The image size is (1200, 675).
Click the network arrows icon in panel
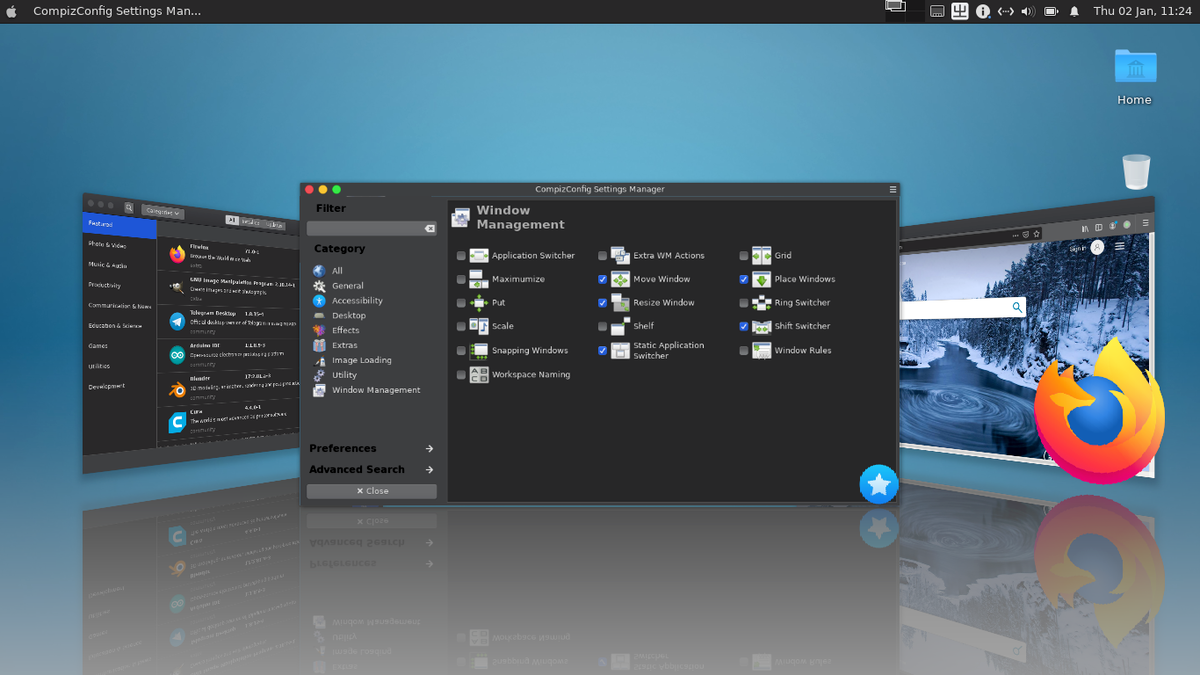[x=1005, y=11]
